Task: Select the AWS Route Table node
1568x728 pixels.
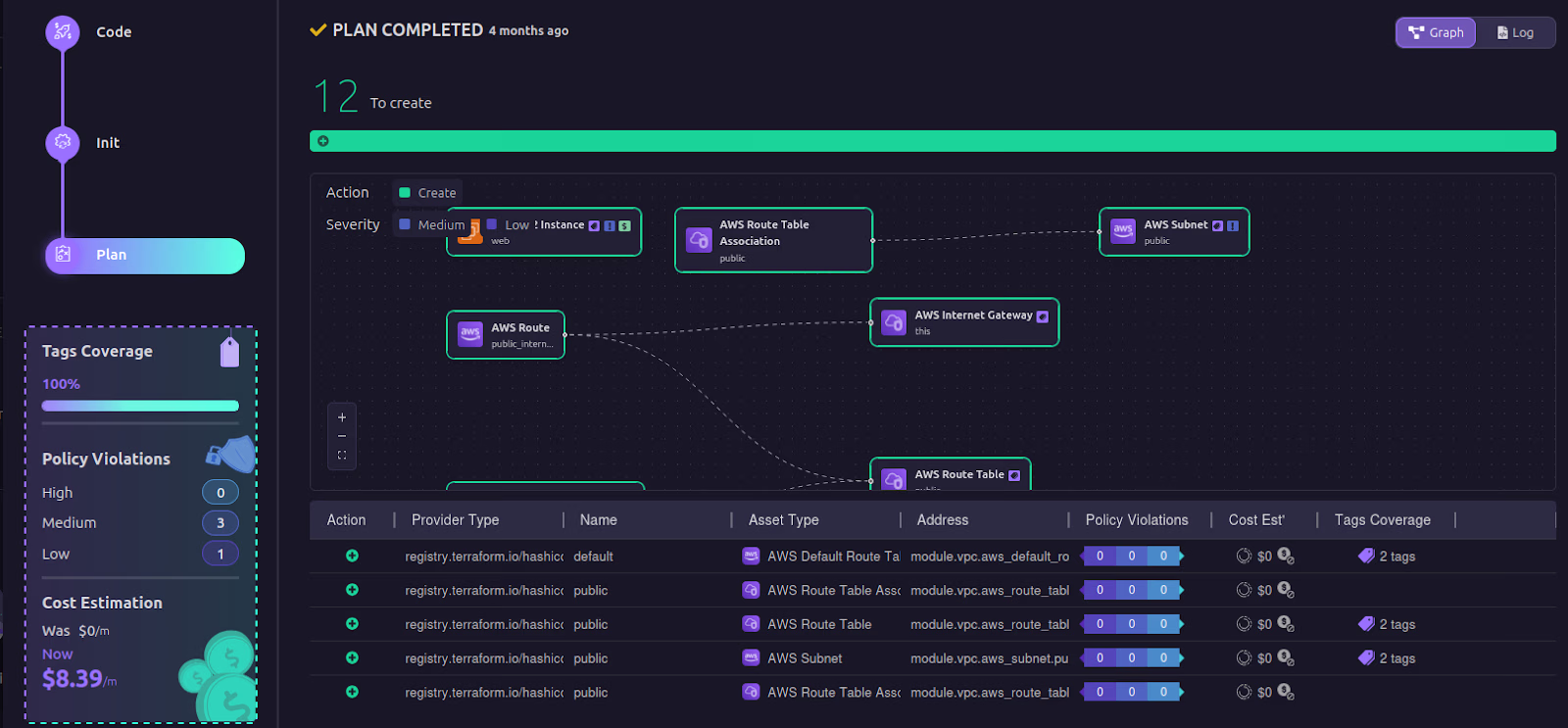Action: click(950, 475)
